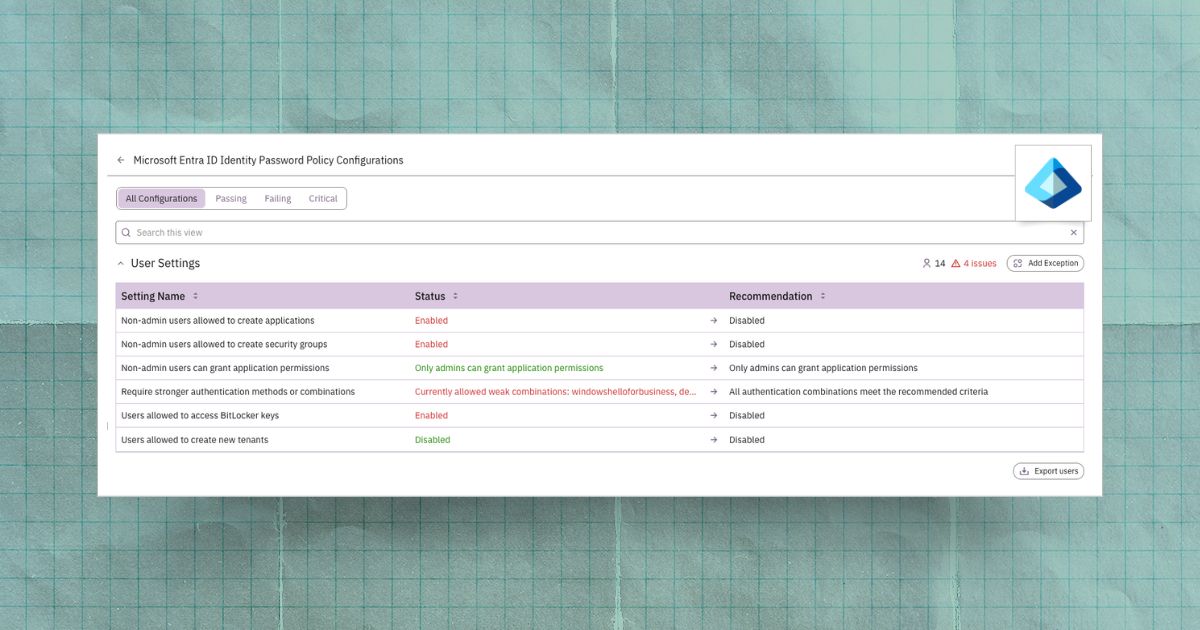Click arrow in stronger authentication row

[713, 392]
